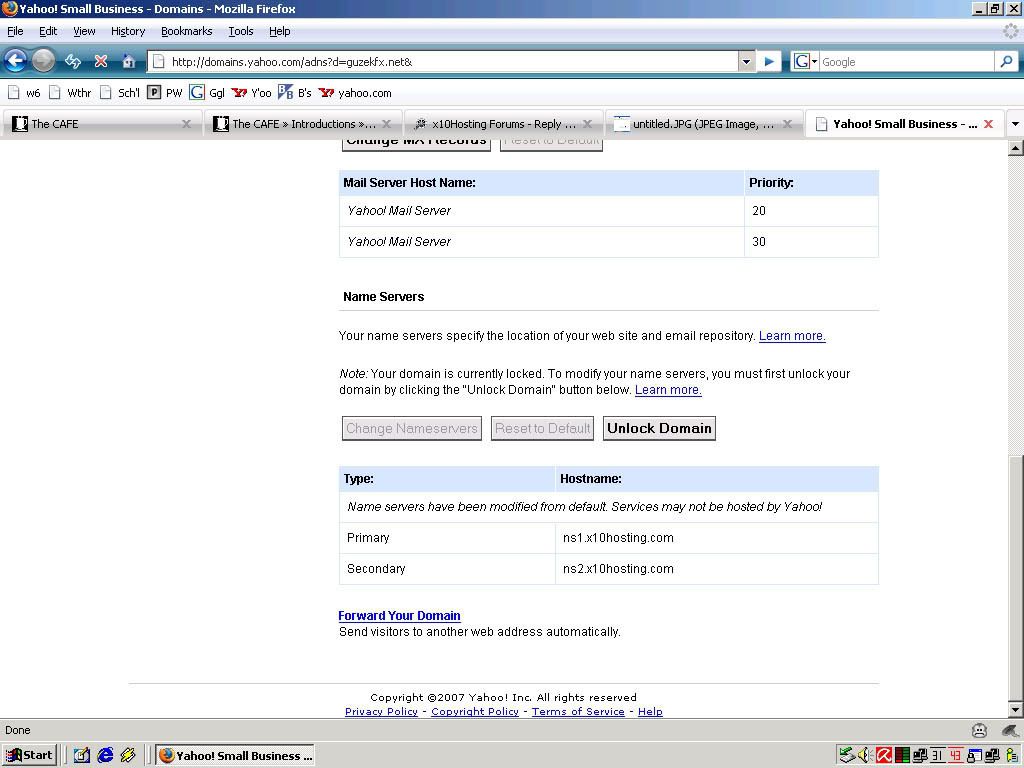The image size is (1024, 768).
Task: Close the Yahoo! Small Business tab
Action: tap(988, 124)
